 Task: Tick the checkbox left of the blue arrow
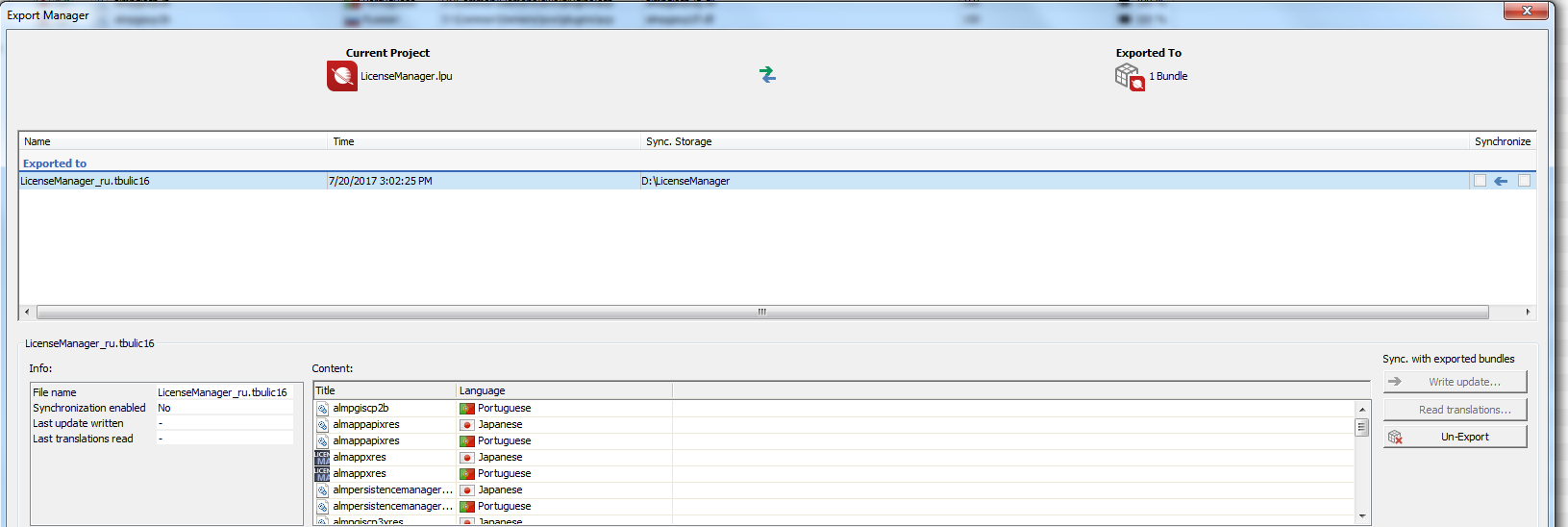[x=1480, y=181]
